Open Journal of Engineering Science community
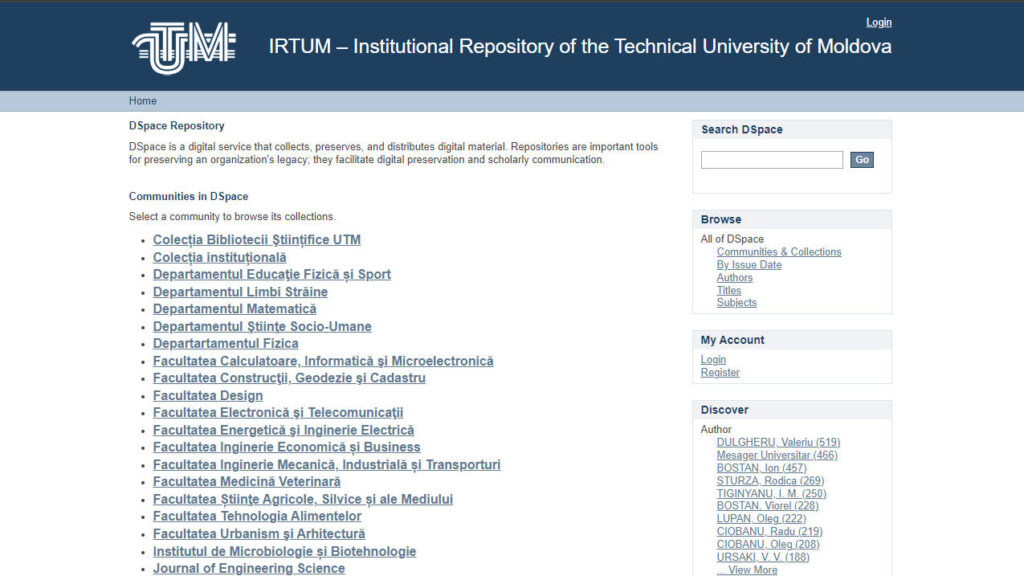1024x576 pixels. coord(249,568)
